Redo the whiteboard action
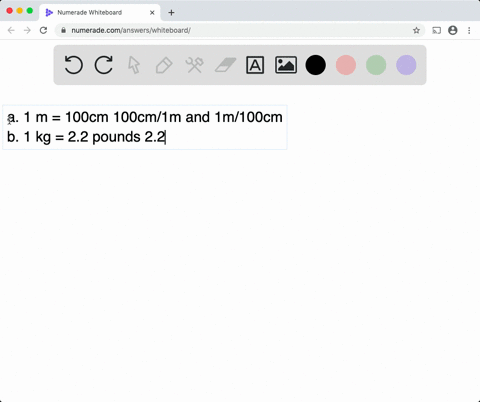 tap(104, 65)
